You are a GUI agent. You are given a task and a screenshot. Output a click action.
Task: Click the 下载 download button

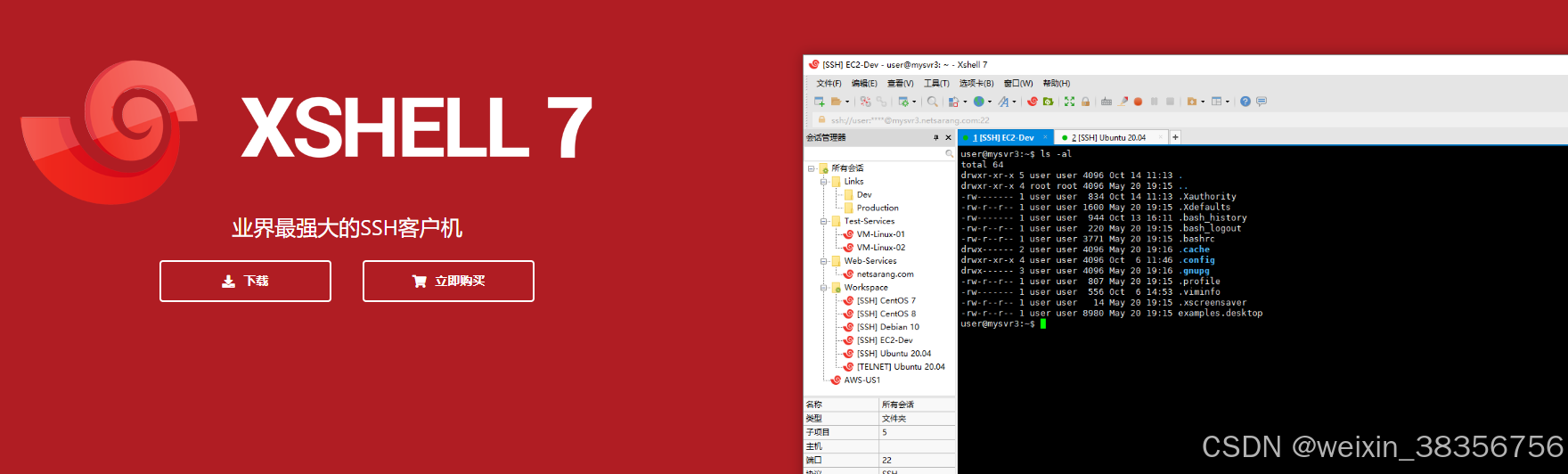(x=245, y=281)
